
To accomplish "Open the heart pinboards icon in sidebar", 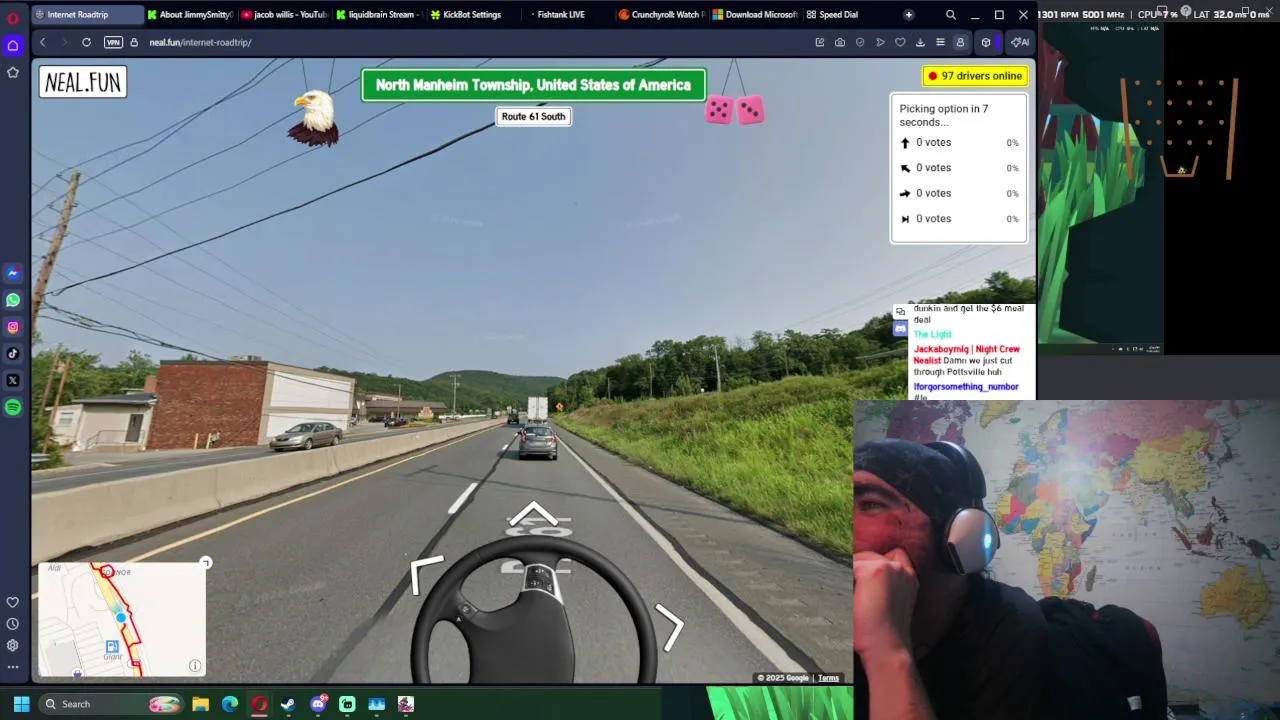I will point(13,602).
